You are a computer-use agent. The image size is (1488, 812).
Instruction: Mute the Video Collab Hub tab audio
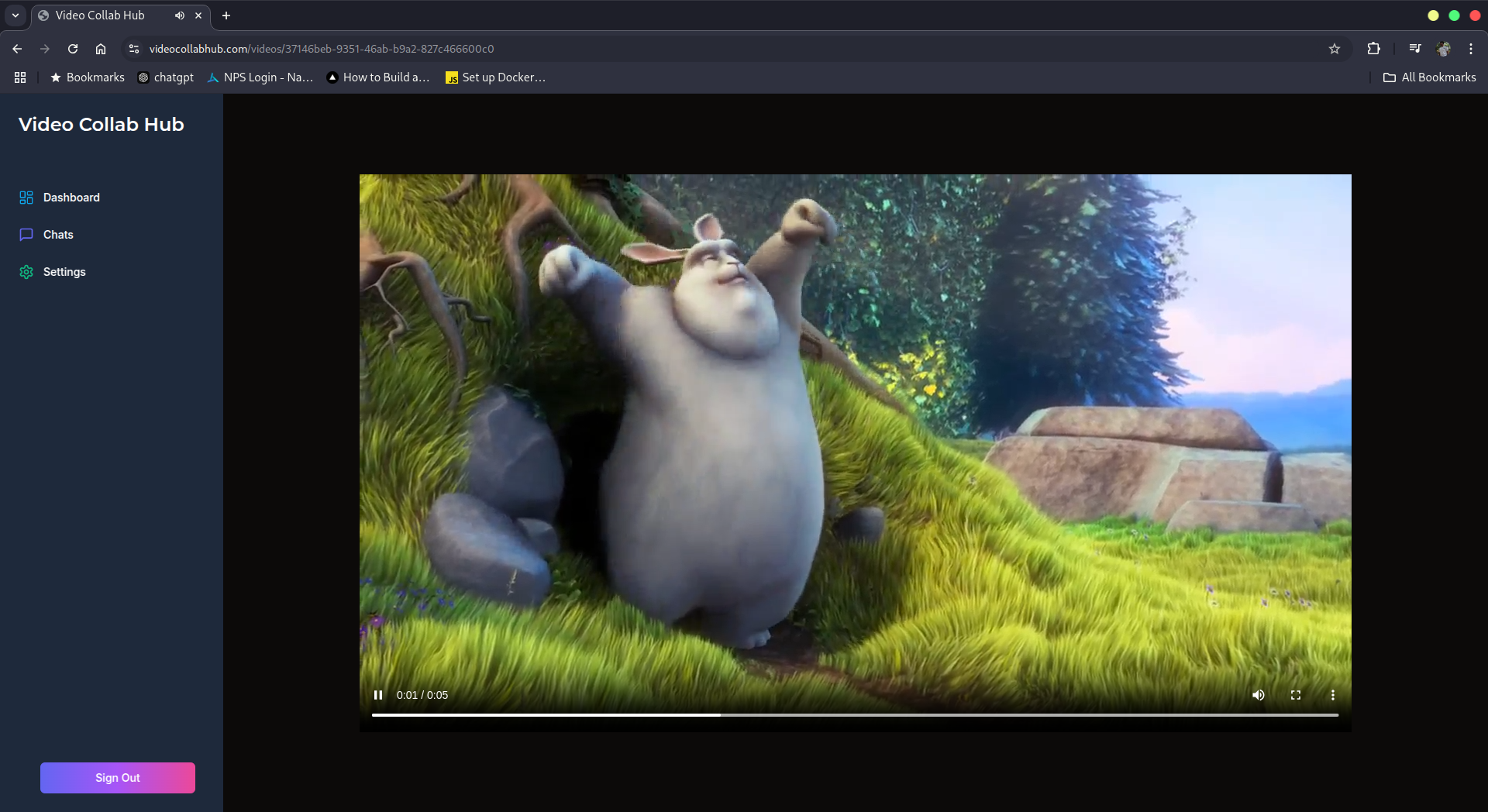(180, 15)
